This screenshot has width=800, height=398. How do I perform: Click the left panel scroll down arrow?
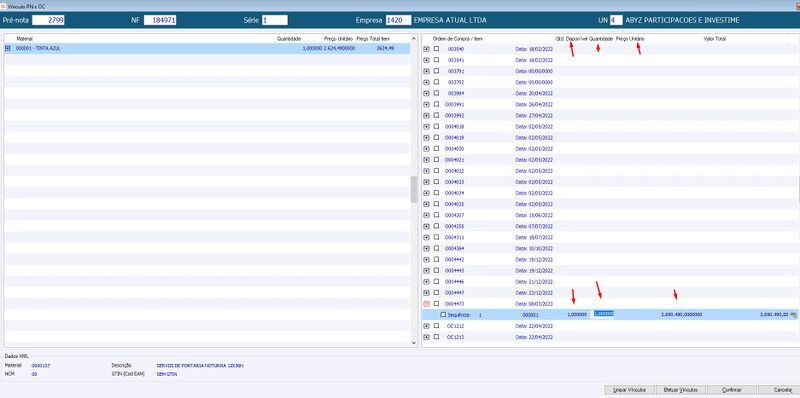coord(414,343)
